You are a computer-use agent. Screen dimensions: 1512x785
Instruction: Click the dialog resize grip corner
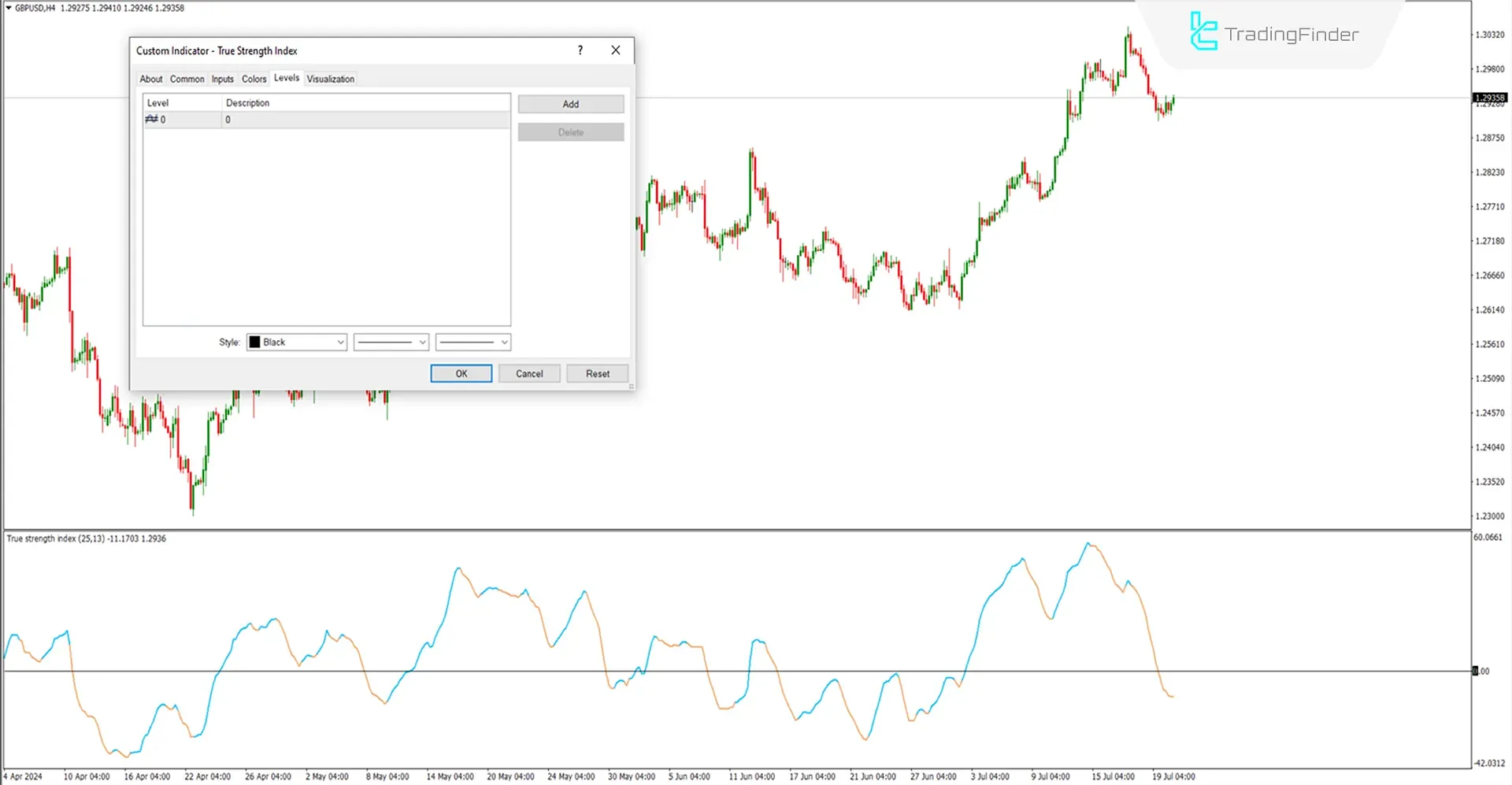click(x=631, y=387)
